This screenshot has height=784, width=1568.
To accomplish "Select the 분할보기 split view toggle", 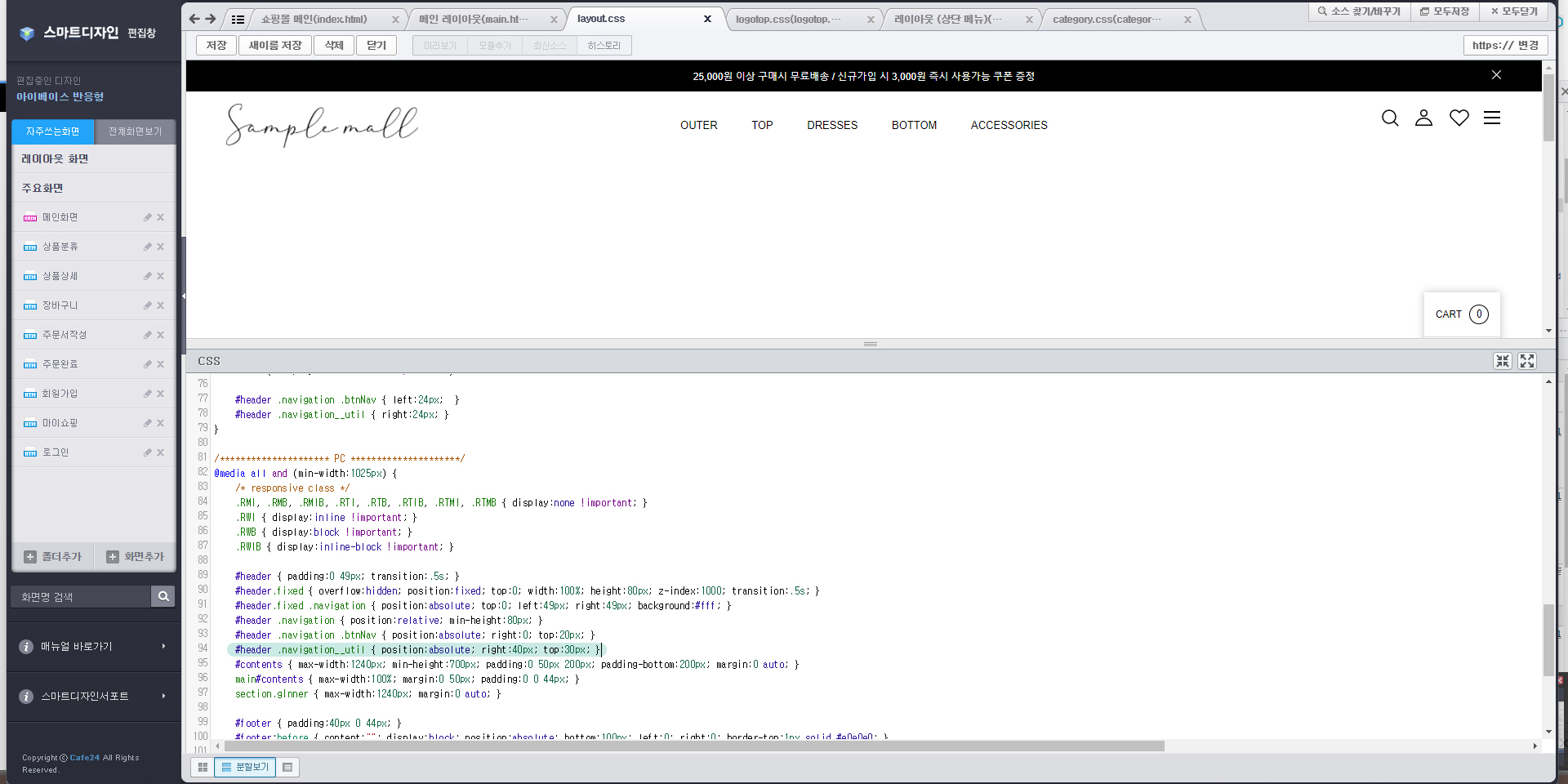I will 245,768.
